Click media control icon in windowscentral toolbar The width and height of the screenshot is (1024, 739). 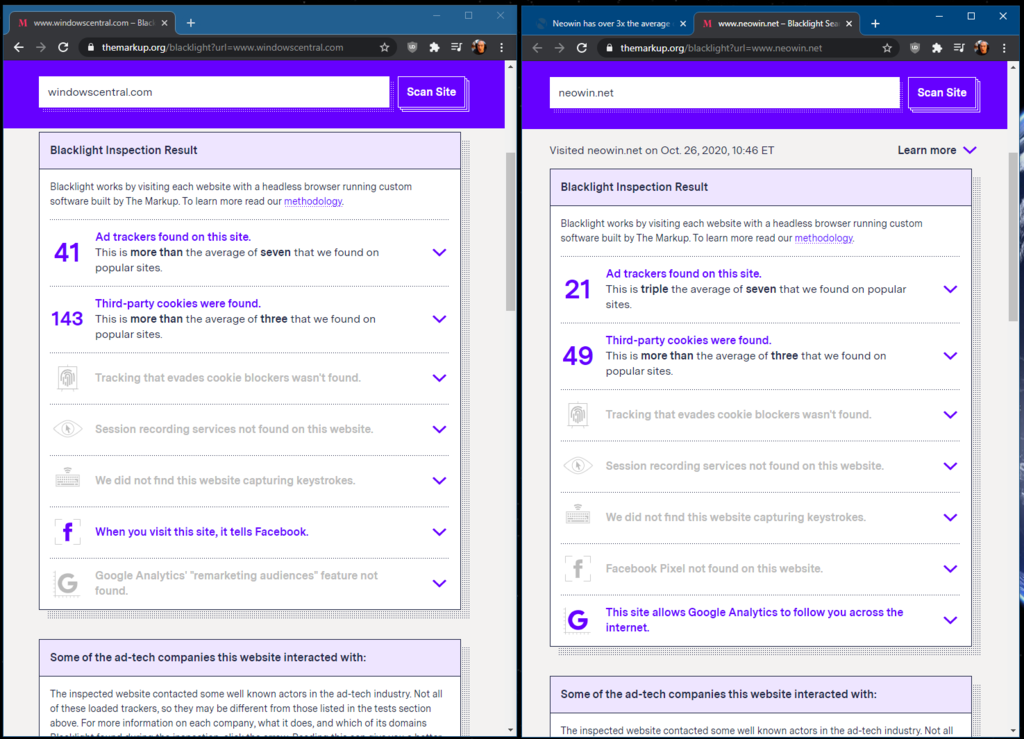pyautogui.click(x=456, y=47)
